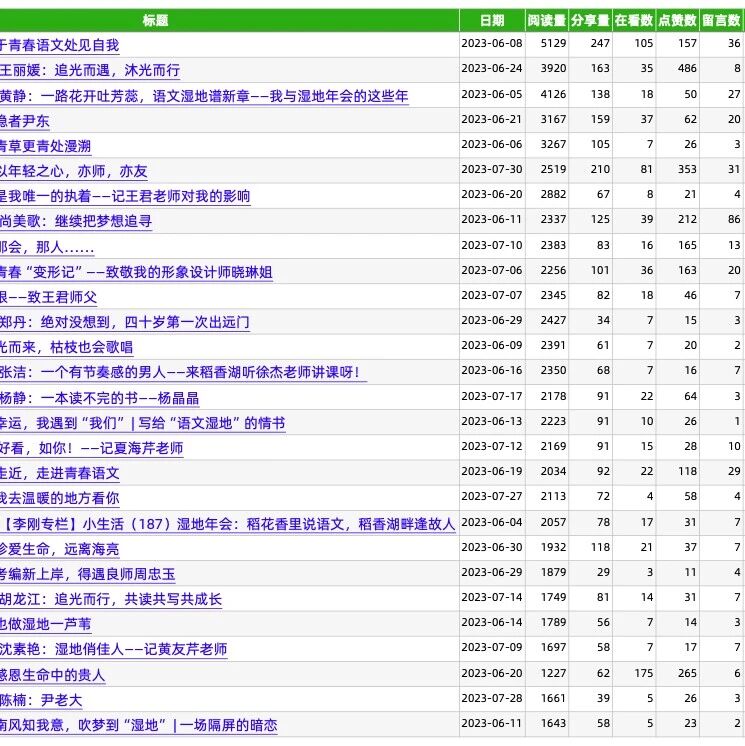Select date cell 2023-07-28
The width and height of the screenshot is (745, 746).
(x=492, y=698)
